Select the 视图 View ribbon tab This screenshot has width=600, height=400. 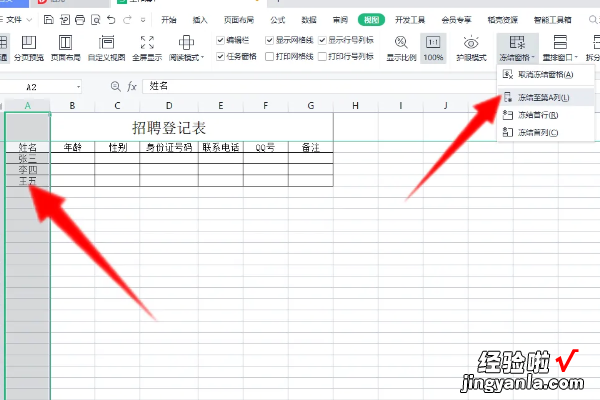click(x=371, y=20)
